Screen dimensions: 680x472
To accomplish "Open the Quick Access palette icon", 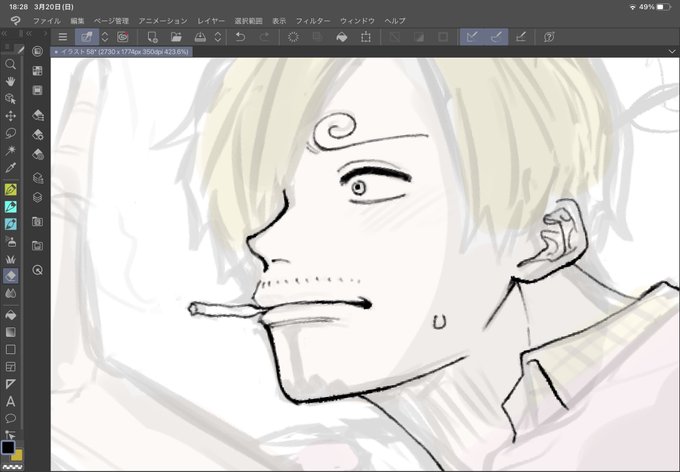I will [x=38, y=51].
